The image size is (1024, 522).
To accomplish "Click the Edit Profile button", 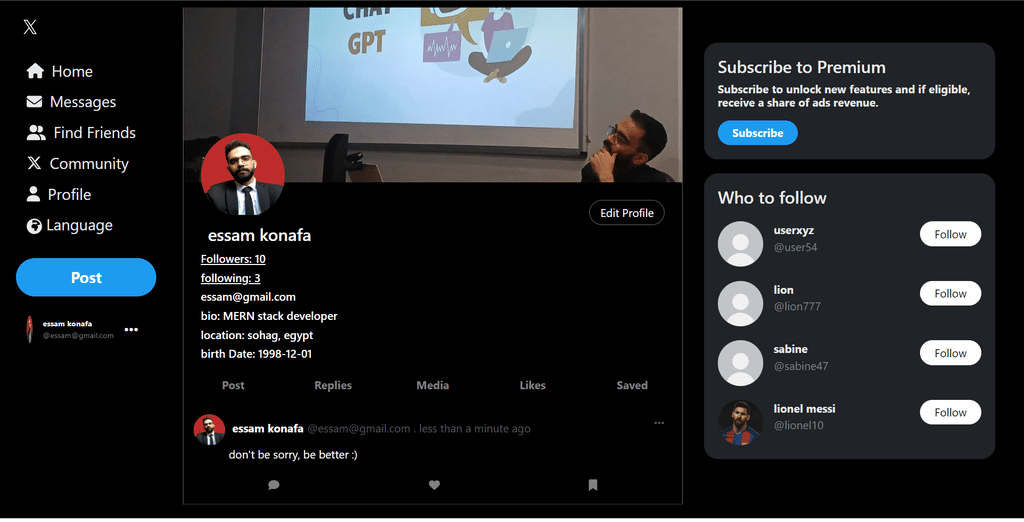I will (627, 213).
